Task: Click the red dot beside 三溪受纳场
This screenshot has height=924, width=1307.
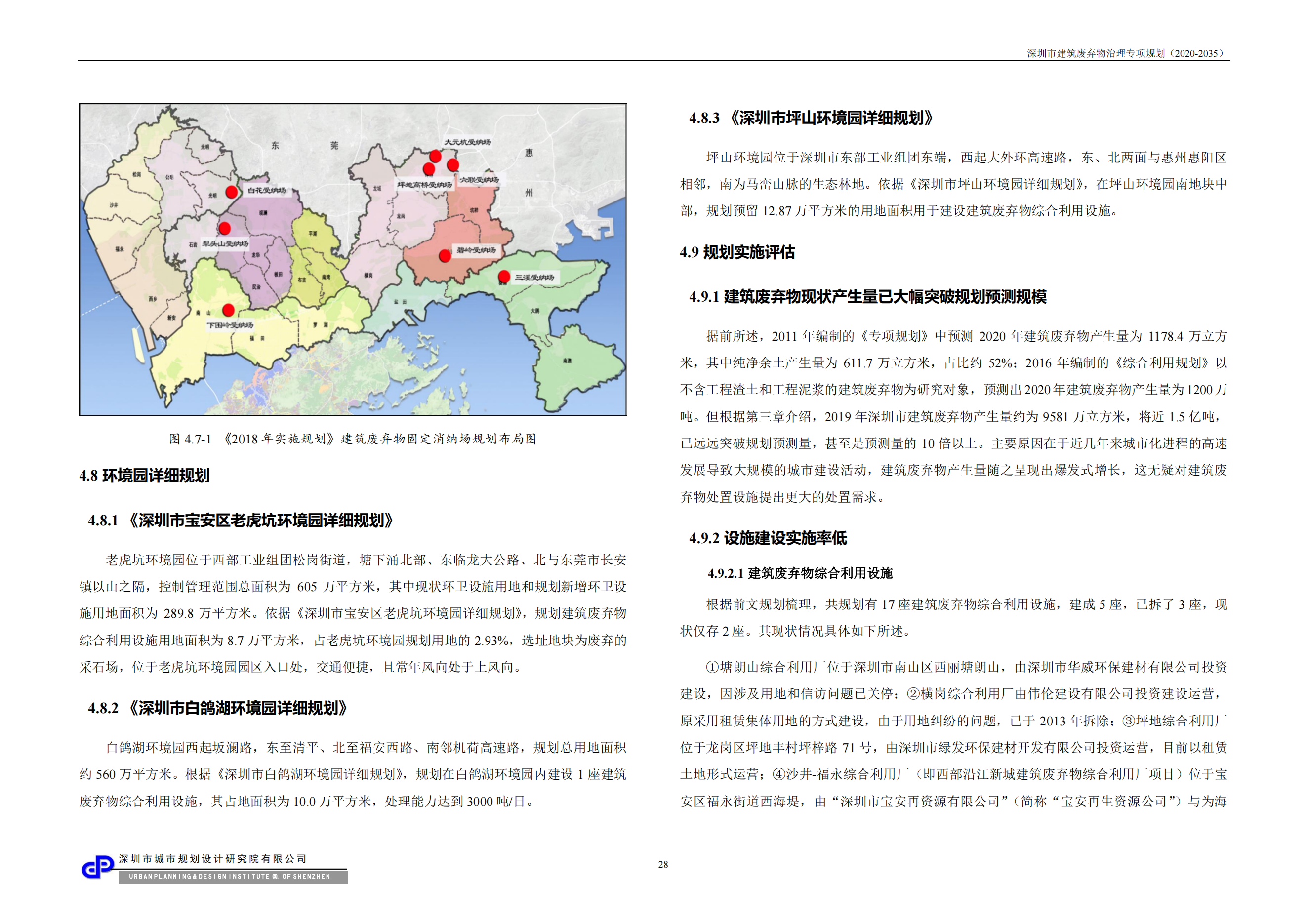Action: (504, 277)
